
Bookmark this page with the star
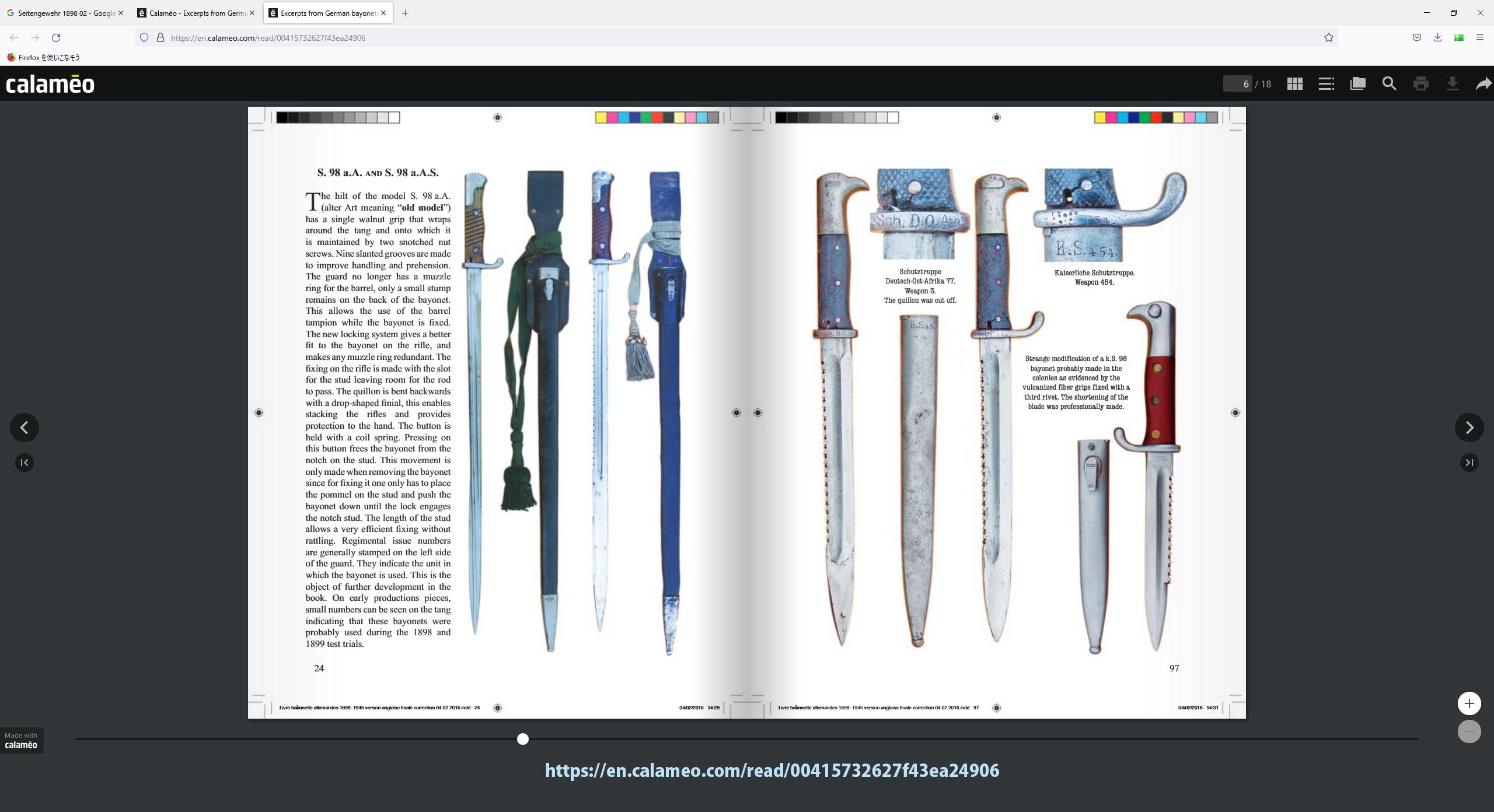(1329, 38)
